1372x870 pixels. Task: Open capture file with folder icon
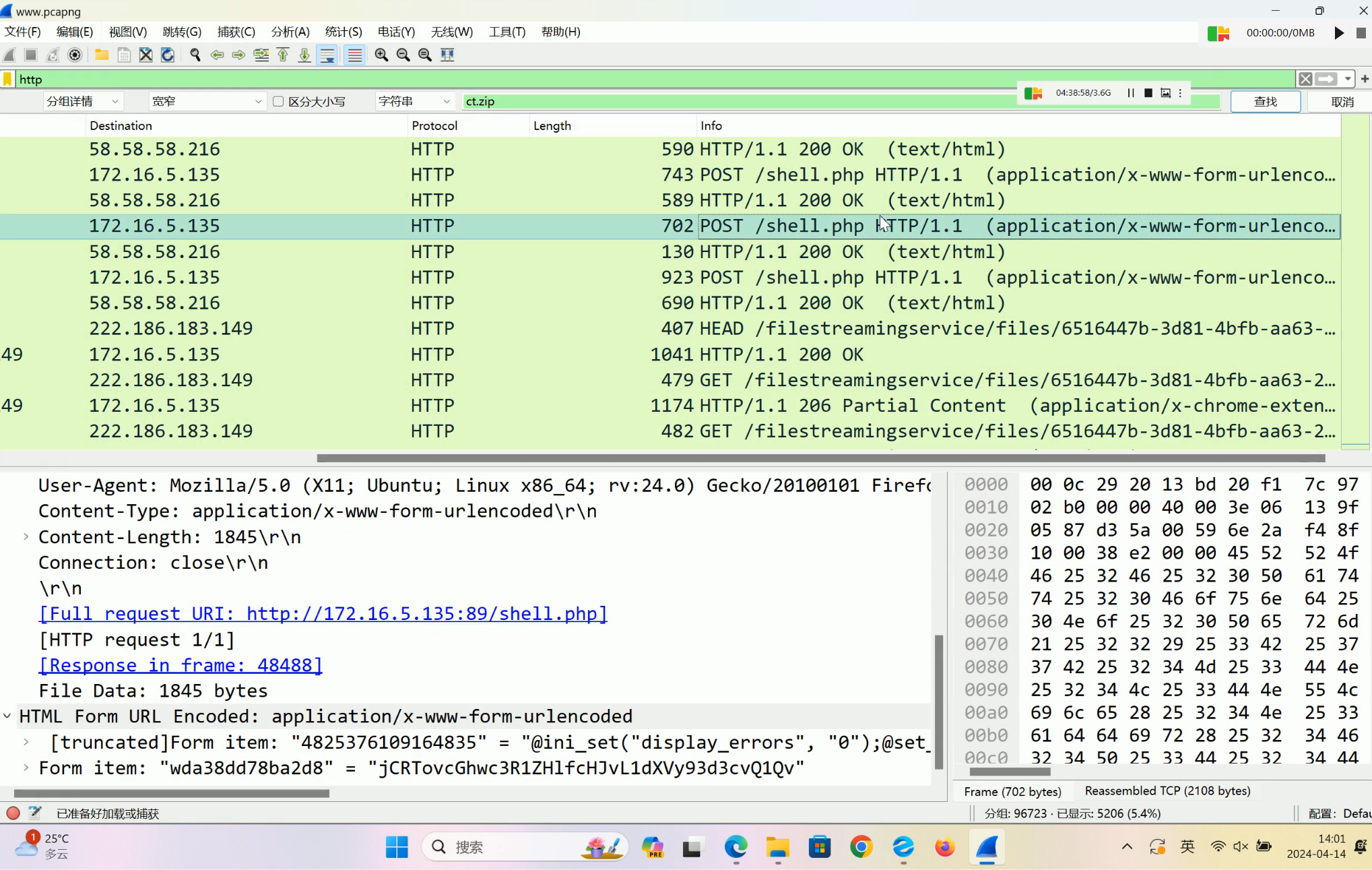[102, 55]
